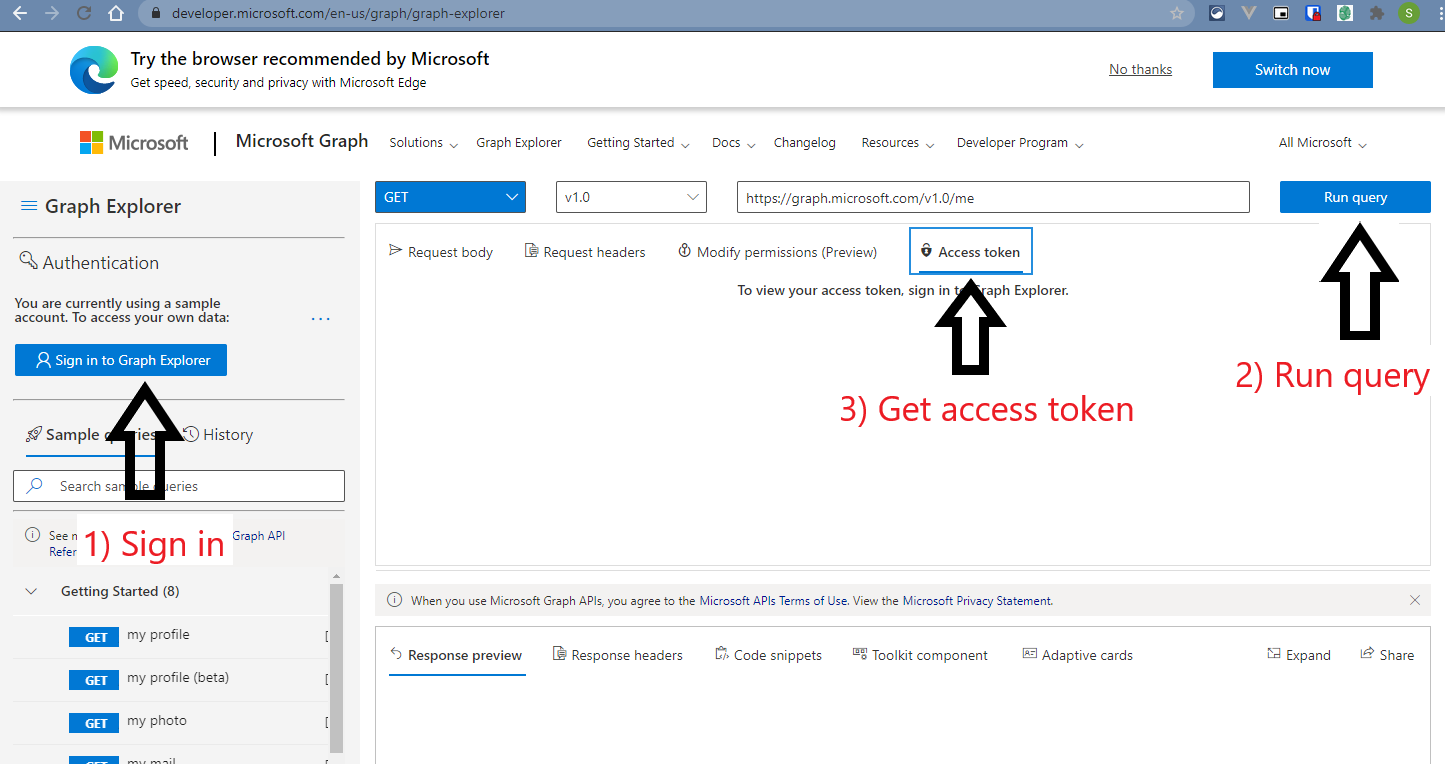1445x764 pixels.
Task: Expand the Developer Program menu
Action: tap(1020, 143)
